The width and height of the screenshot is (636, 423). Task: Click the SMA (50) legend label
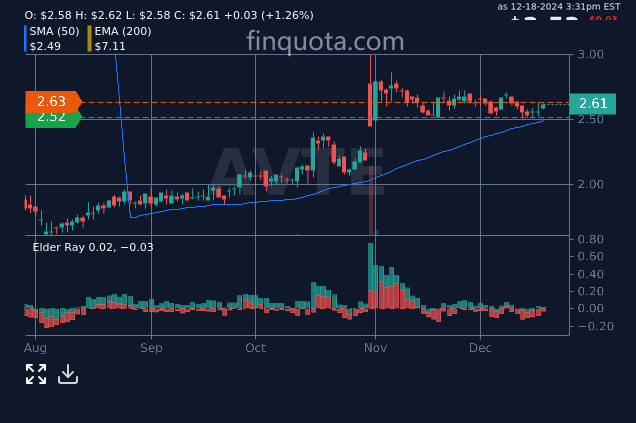click(54, 31)
